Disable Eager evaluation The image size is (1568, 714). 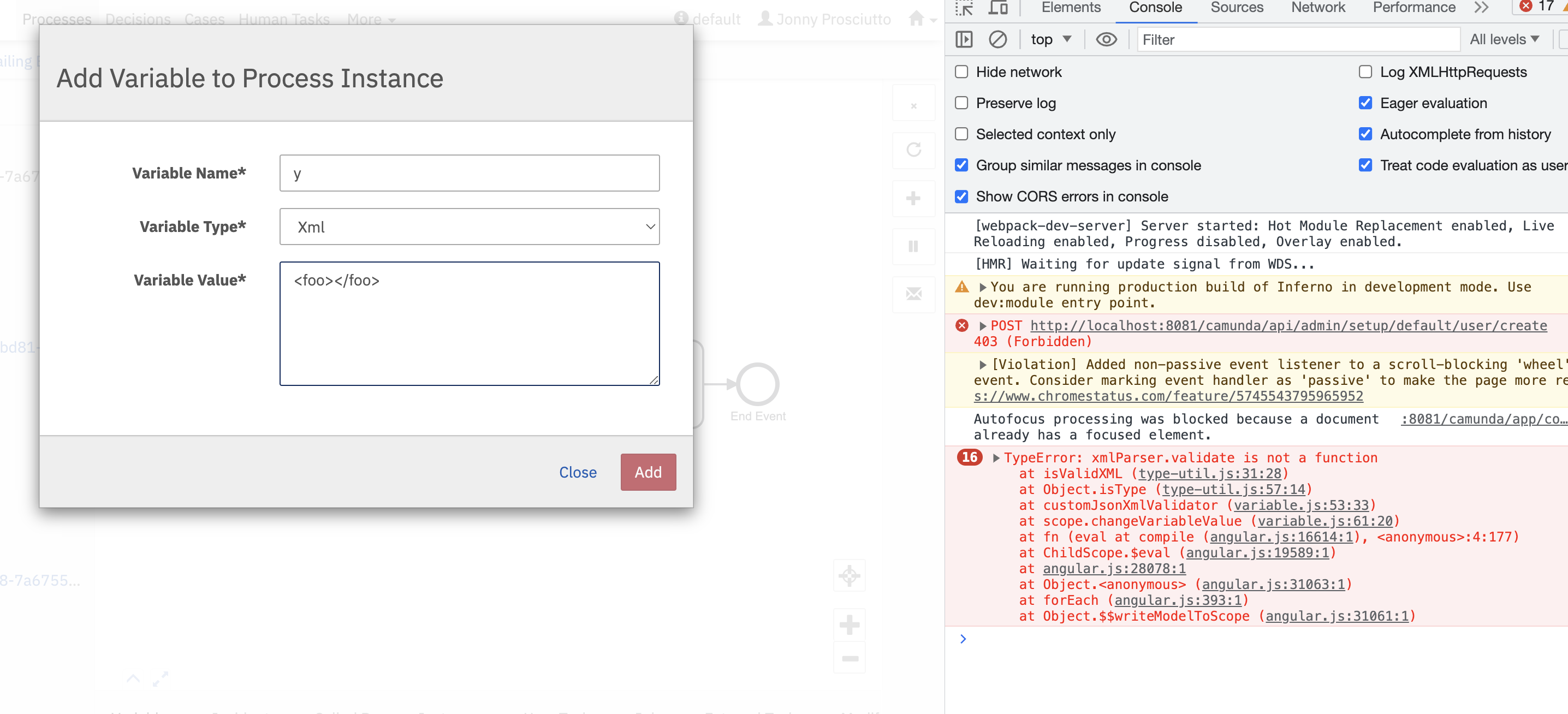1365,103
